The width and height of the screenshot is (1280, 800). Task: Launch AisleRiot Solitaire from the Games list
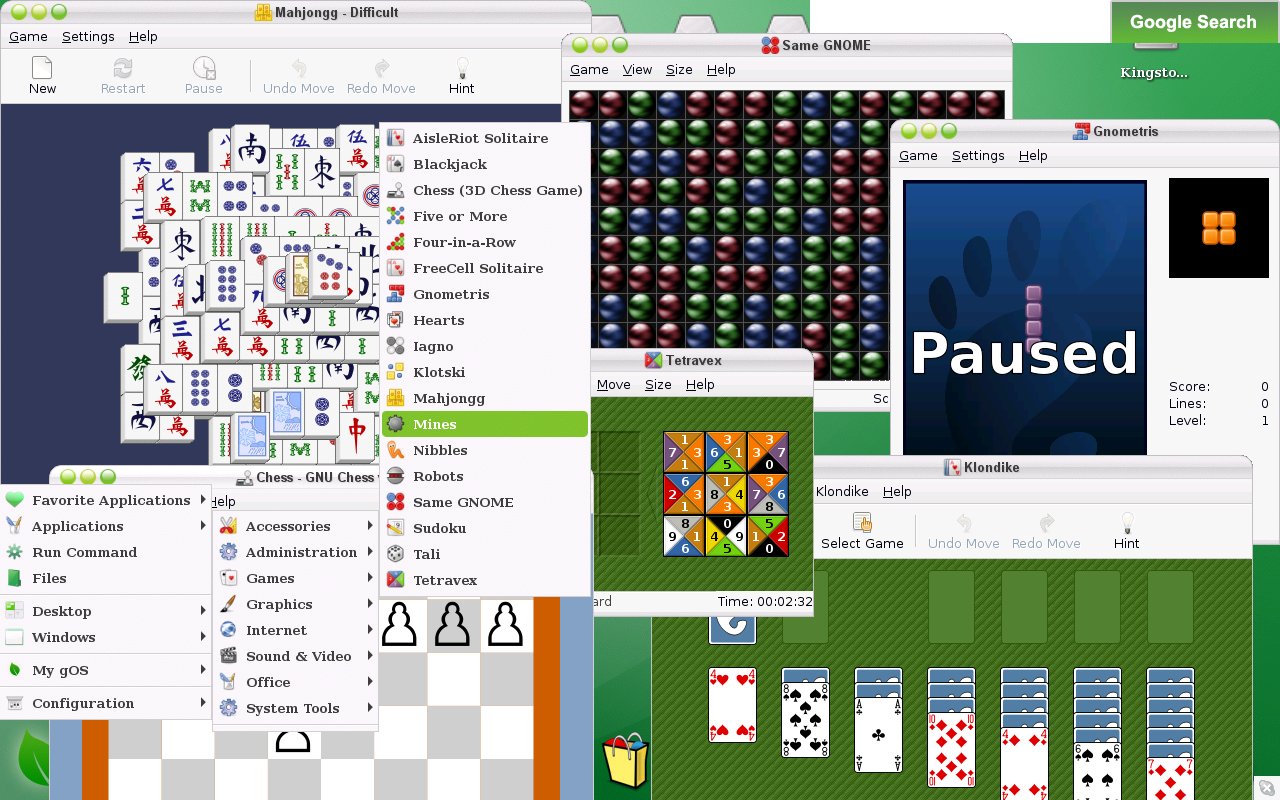[x=486, y=138]
